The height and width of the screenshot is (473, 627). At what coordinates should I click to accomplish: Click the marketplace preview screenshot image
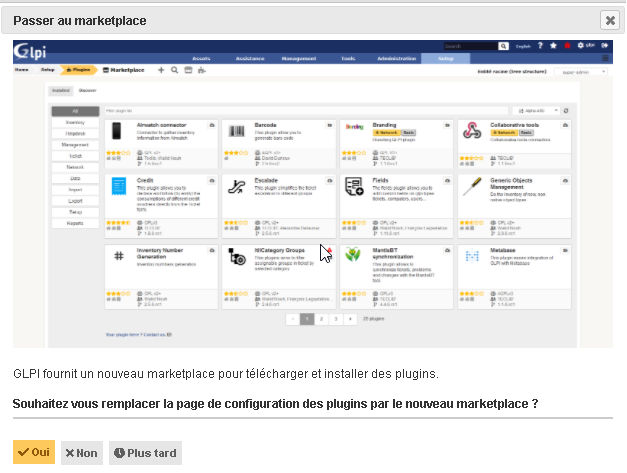[x=313, y=194]
